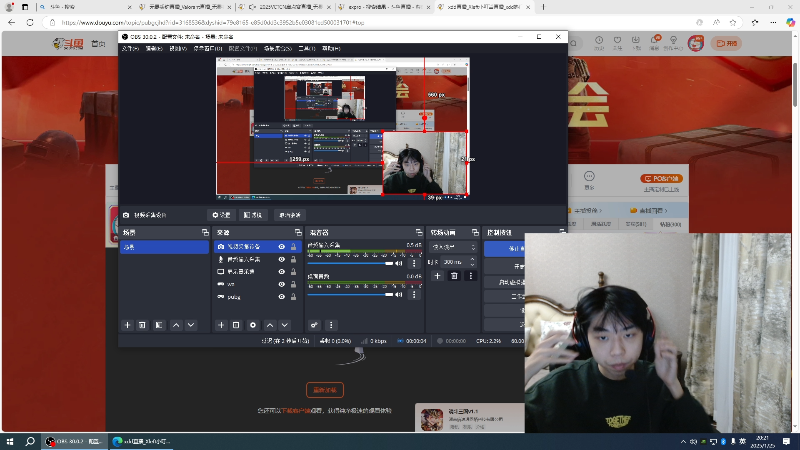Undock the Sources panel with its float icon

pyautogui.click(x=298, y=232)
